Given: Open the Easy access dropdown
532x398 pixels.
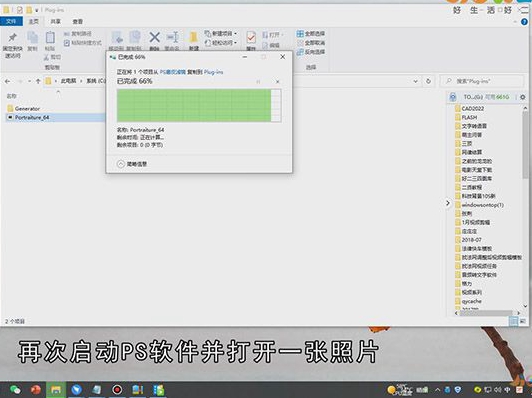Looking at the screenshot, I should pyautogui.click(x=221, y=43).
